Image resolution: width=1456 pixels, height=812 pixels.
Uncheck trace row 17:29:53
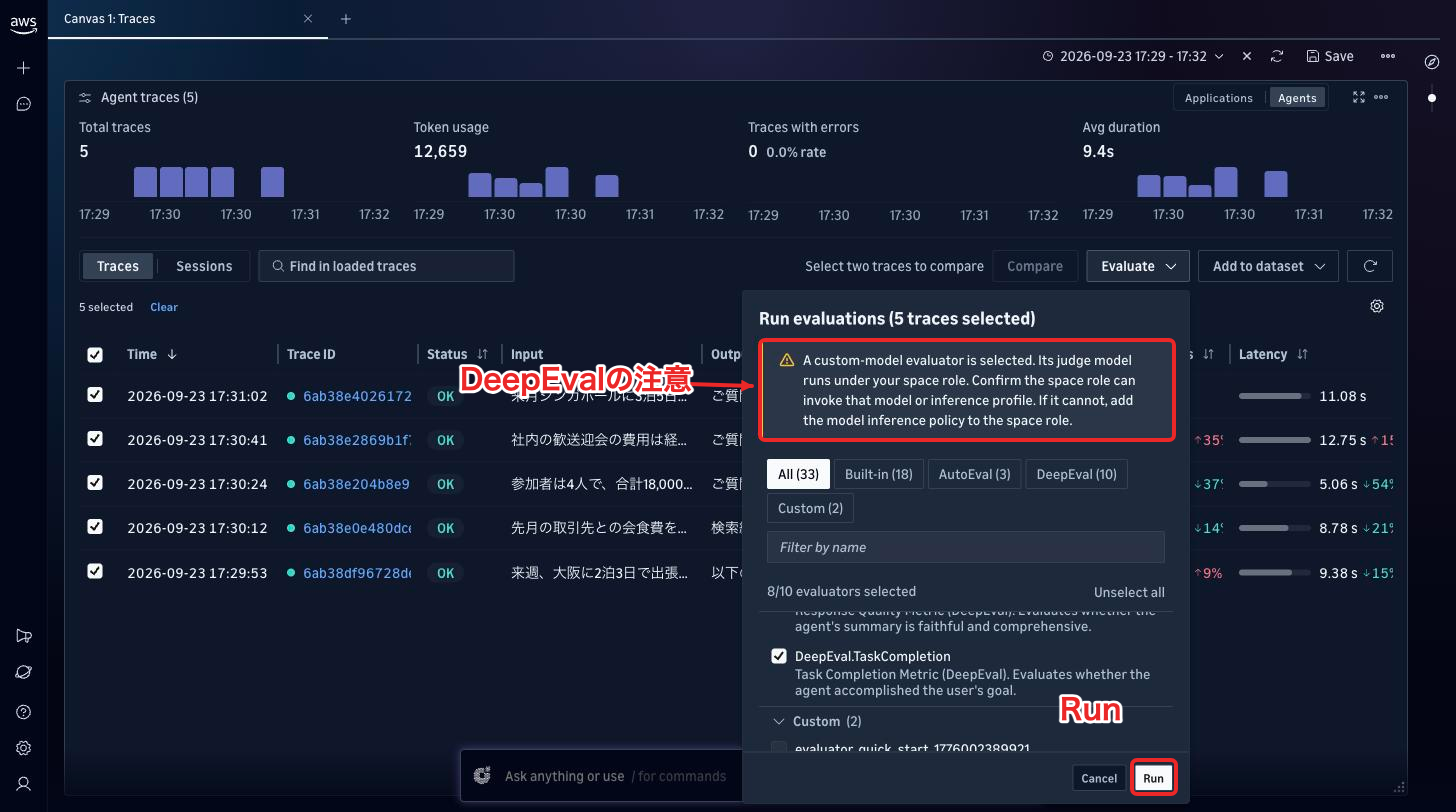pos(95,572)
